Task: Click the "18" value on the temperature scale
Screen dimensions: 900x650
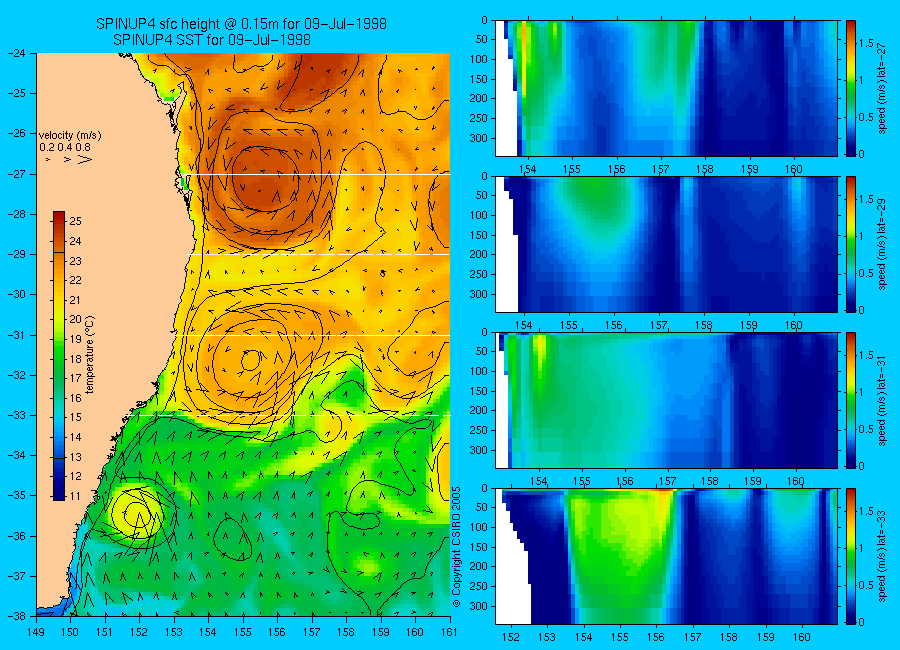Action: [75, 359]
